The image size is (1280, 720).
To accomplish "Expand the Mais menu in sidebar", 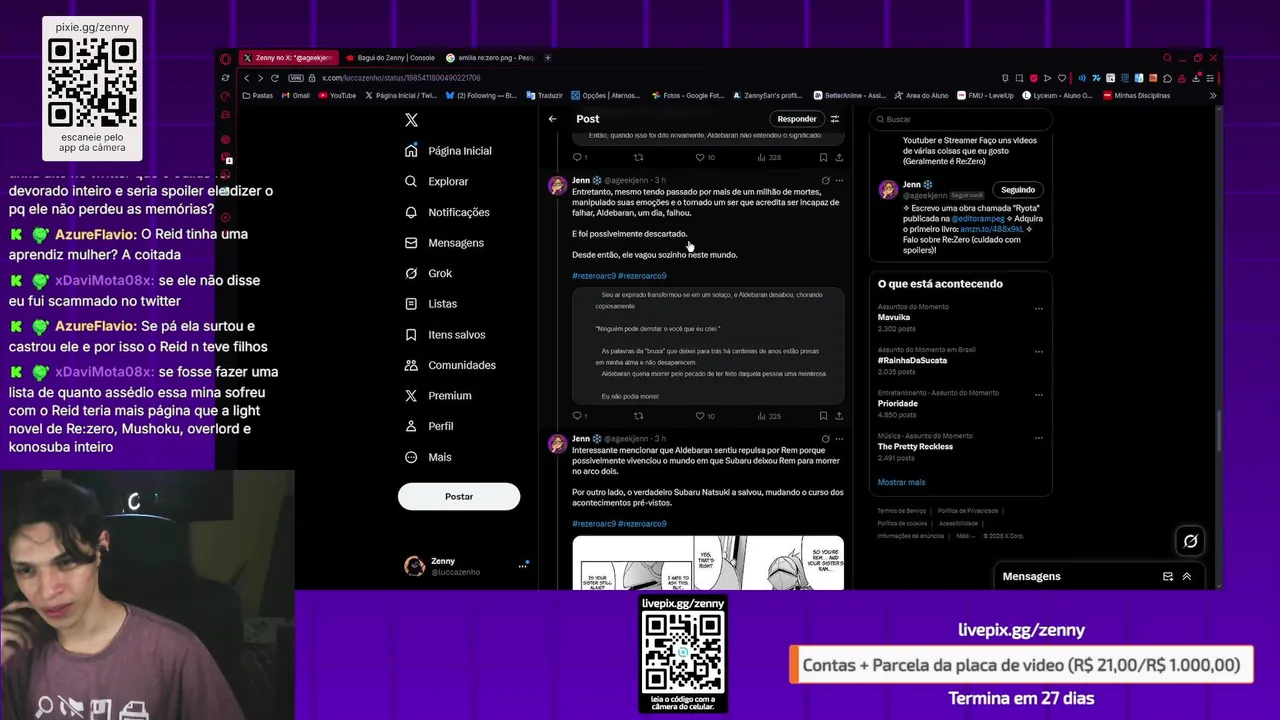I will pyautogui.click(x=428, y=457).
